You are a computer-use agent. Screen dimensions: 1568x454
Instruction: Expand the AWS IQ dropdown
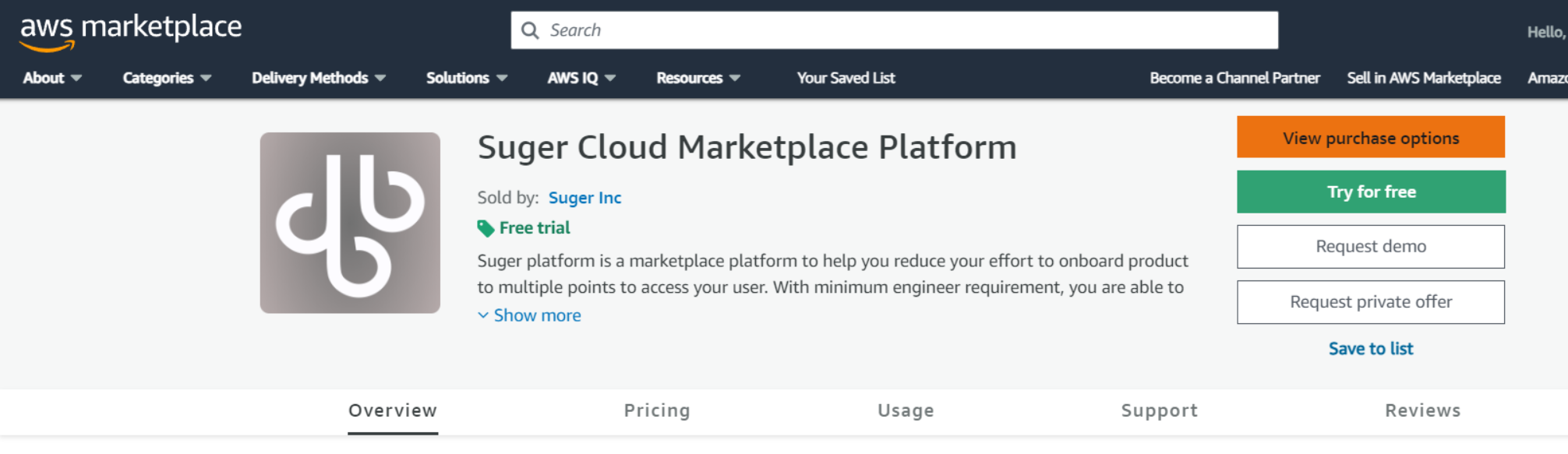point(581,78)
